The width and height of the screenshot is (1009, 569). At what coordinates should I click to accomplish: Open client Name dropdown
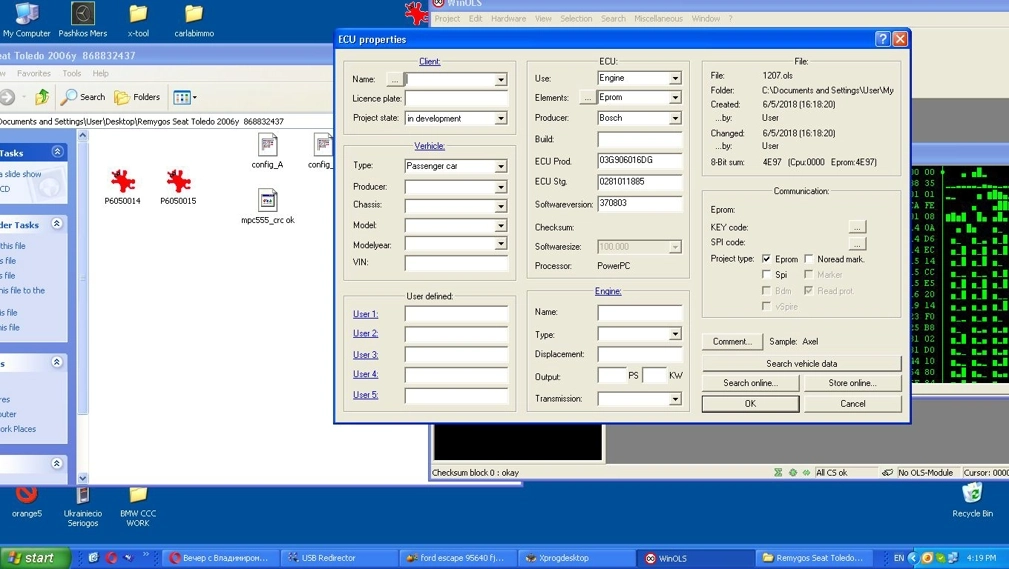pos(501,80)
